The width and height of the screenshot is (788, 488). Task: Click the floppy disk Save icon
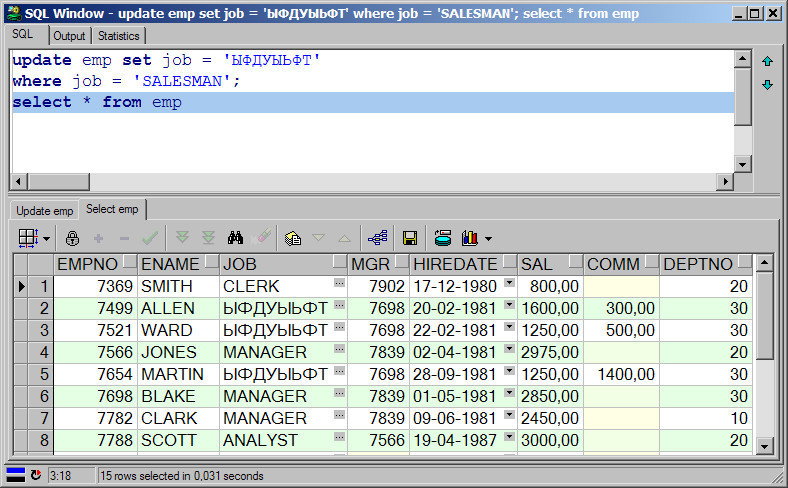(x=410, y=238)
